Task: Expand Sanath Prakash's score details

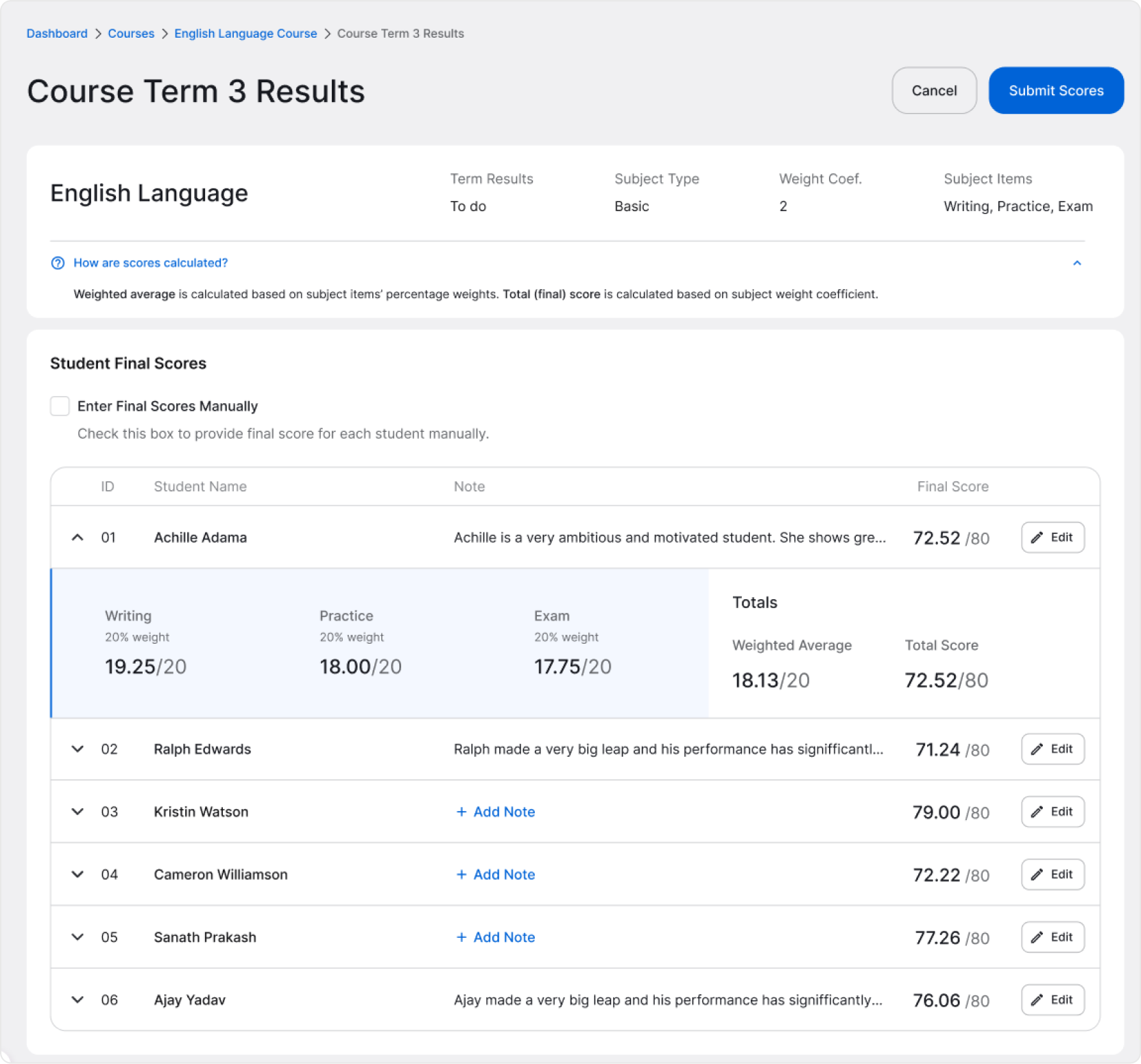Action: pyautogui.click(x=77, y=937)
